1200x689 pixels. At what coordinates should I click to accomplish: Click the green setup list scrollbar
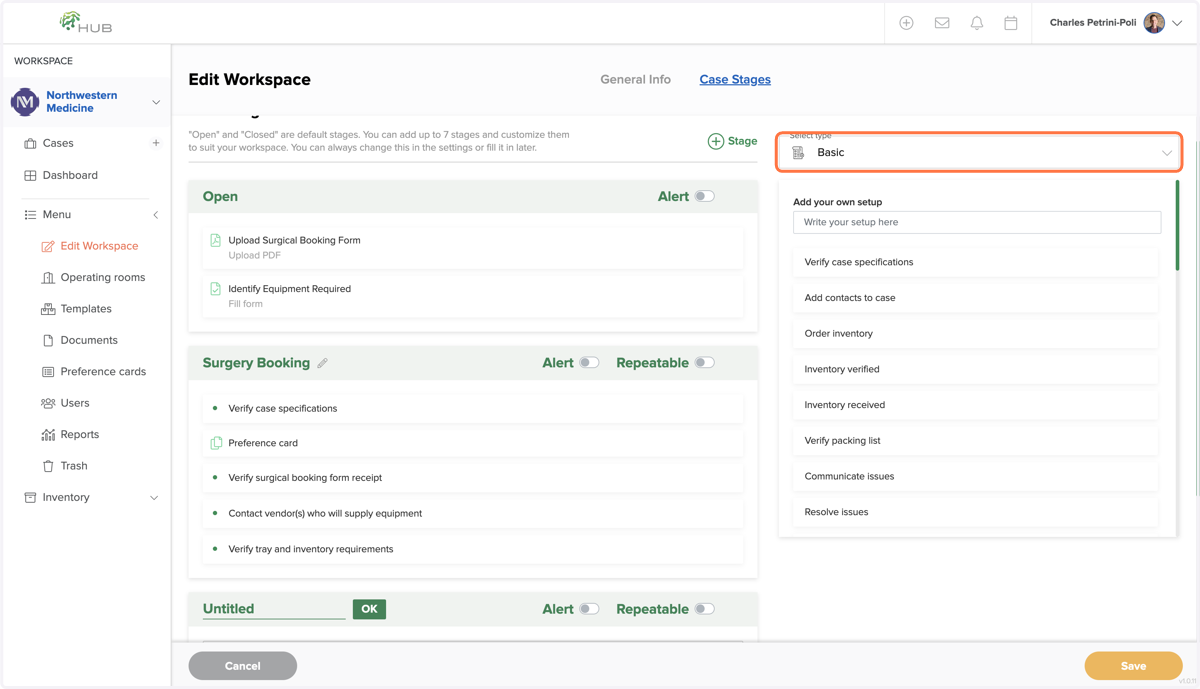1177,225
